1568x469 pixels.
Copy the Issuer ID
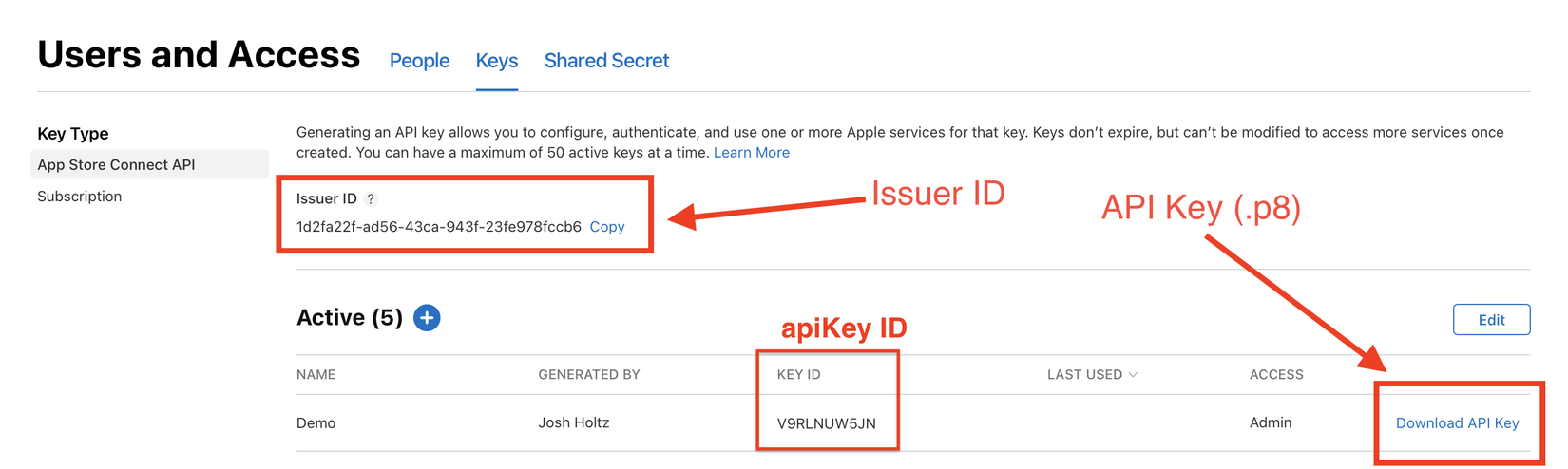607,227
